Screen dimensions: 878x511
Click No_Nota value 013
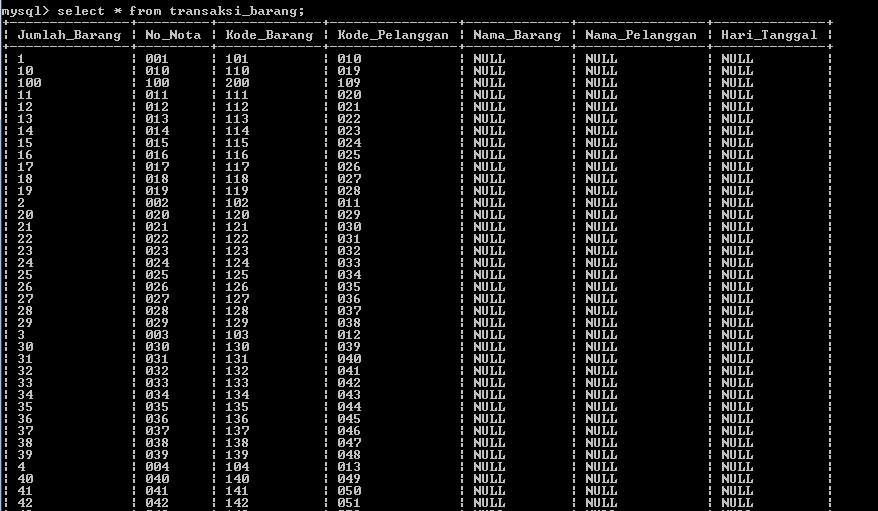pyautogui.click(x=157, y=119)
